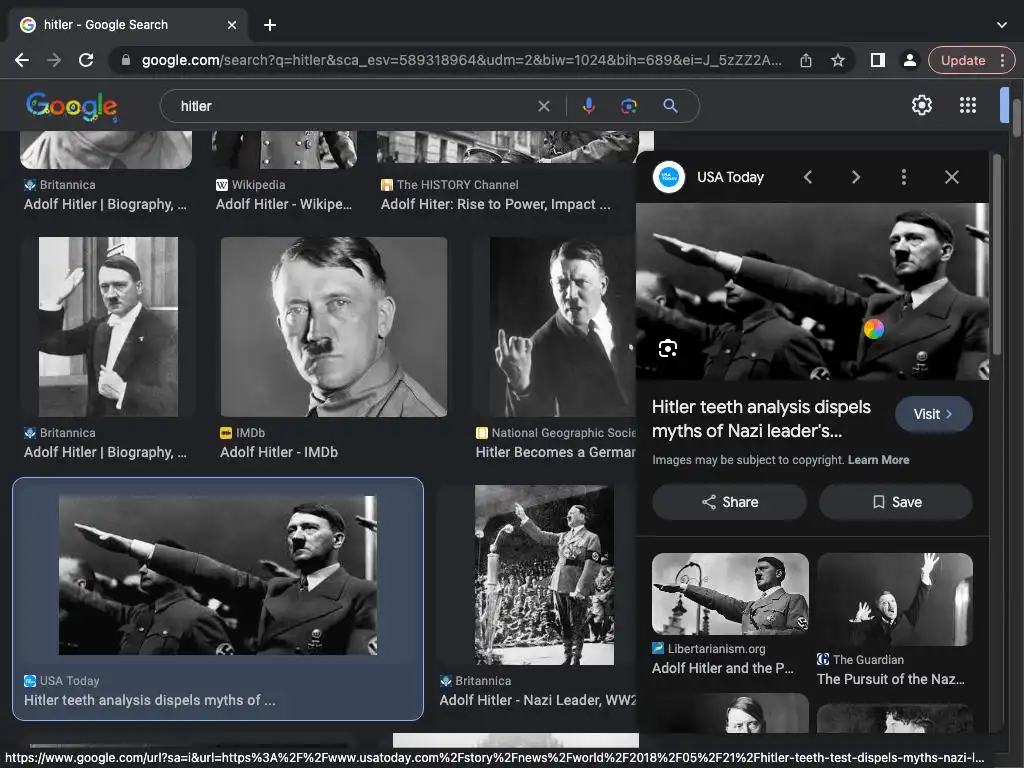Clear the search box text
1024x768 pixels.
tap(543, 106)
